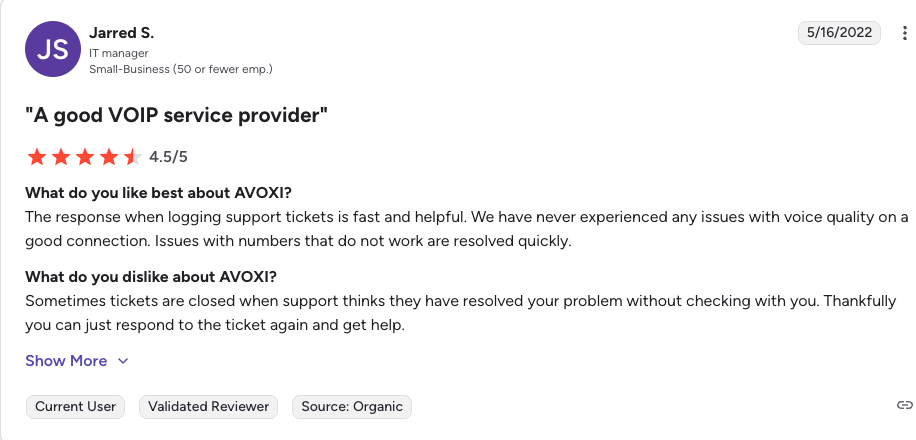Click the fourth red star
The image size is (916, 440).
pyautogui.click(x=109, y=157)
